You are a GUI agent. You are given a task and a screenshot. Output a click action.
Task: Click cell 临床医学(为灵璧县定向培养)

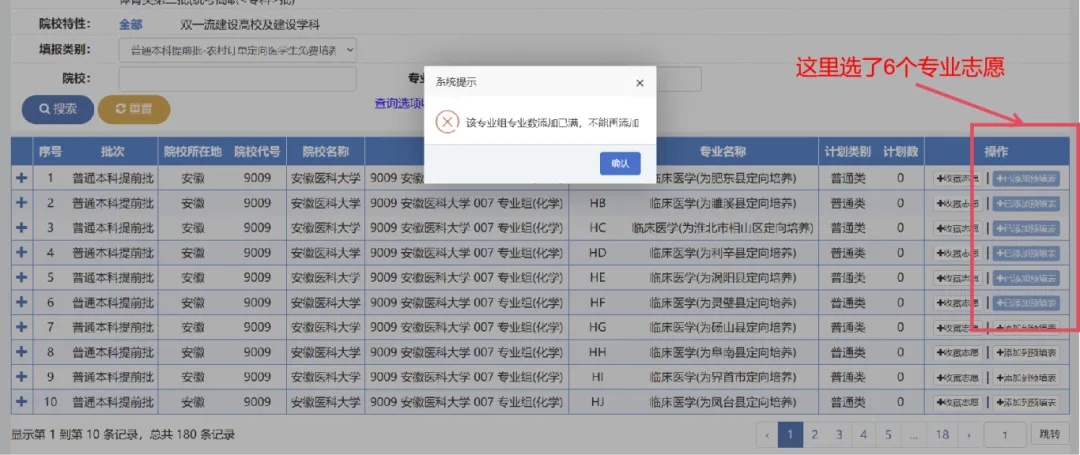[723, 303]
